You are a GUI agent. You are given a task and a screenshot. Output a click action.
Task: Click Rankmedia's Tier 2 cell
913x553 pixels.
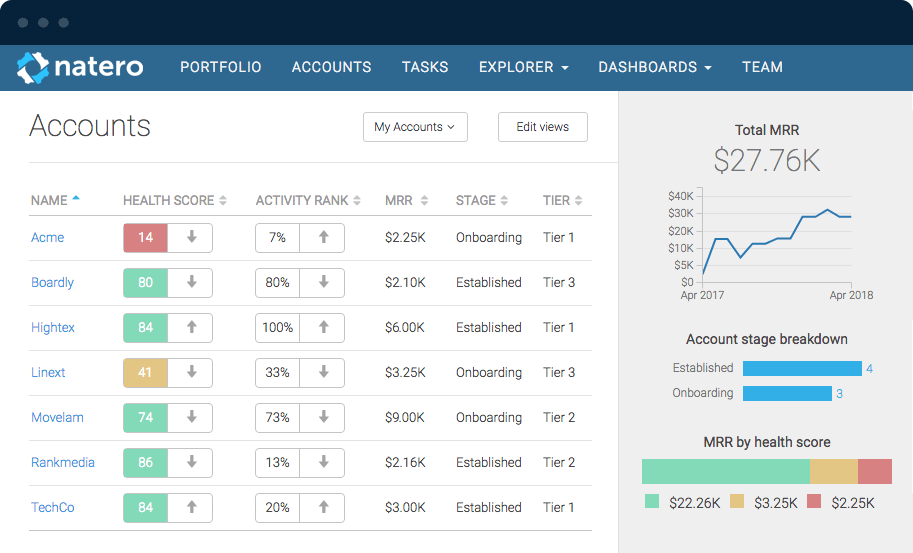pyautogui.click(x=559, y=462)
